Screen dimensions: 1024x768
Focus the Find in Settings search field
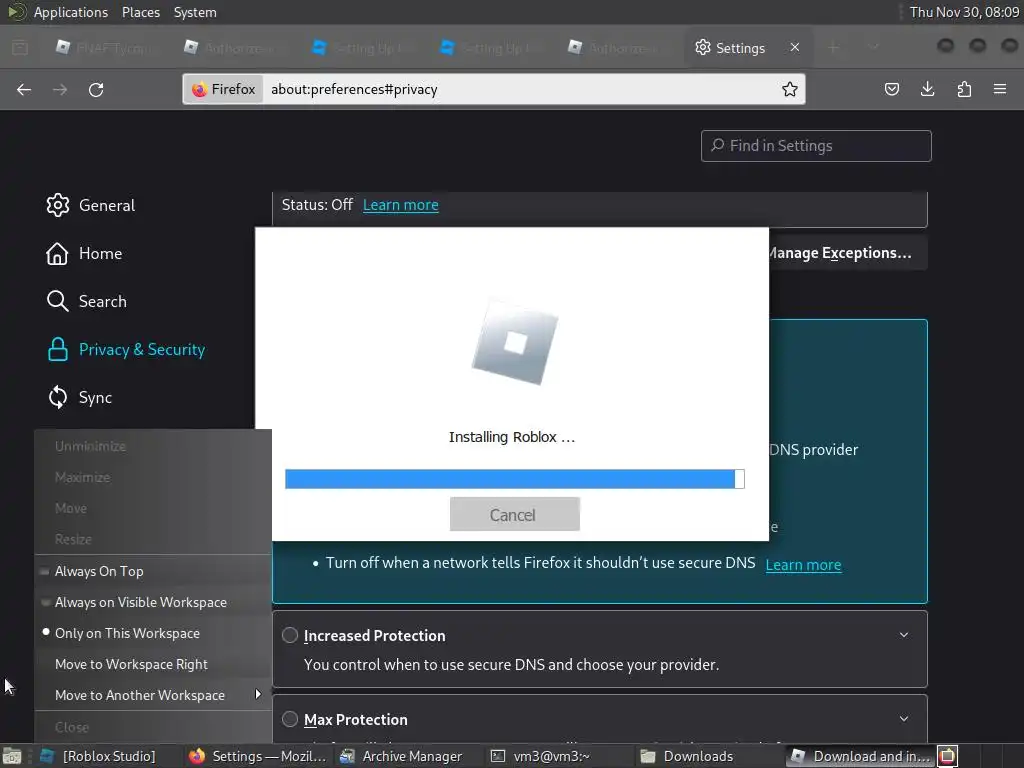coord(816,146)
